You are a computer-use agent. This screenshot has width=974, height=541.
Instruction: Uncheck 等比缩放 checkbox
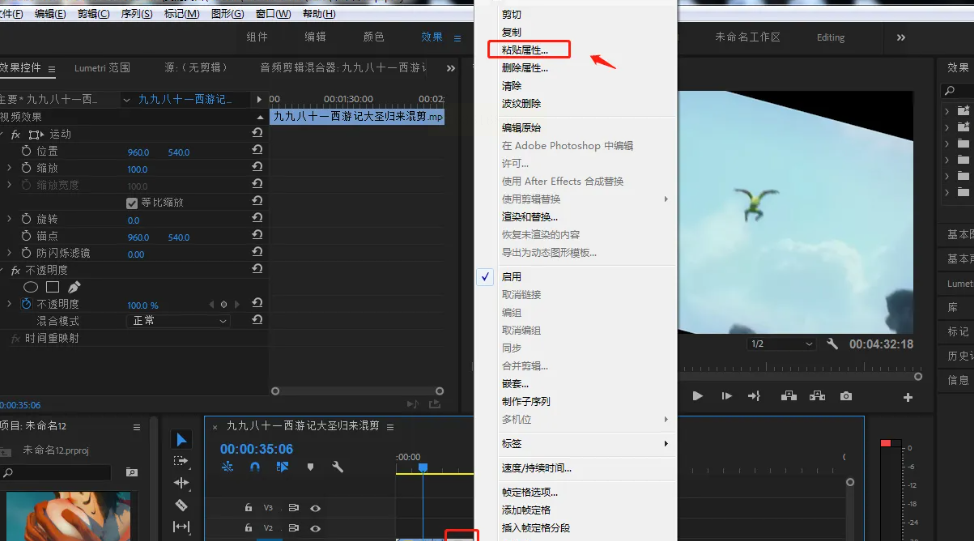click(132, 203)
